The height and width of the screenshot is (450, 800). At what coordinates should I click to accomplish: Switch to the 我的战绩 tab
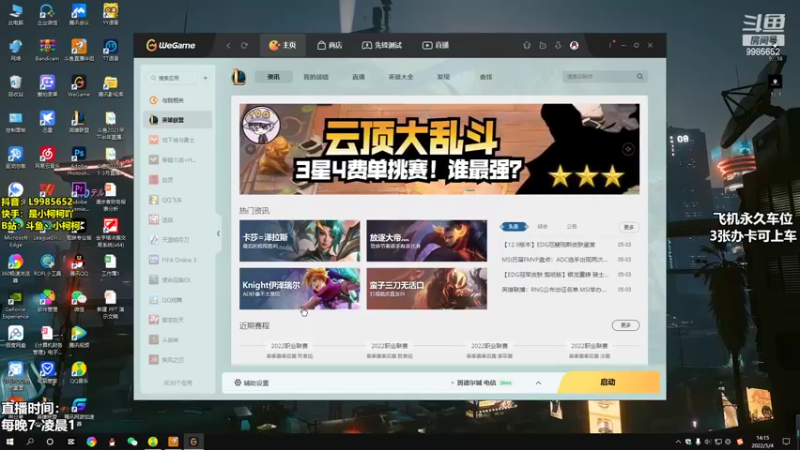(316, 77)
